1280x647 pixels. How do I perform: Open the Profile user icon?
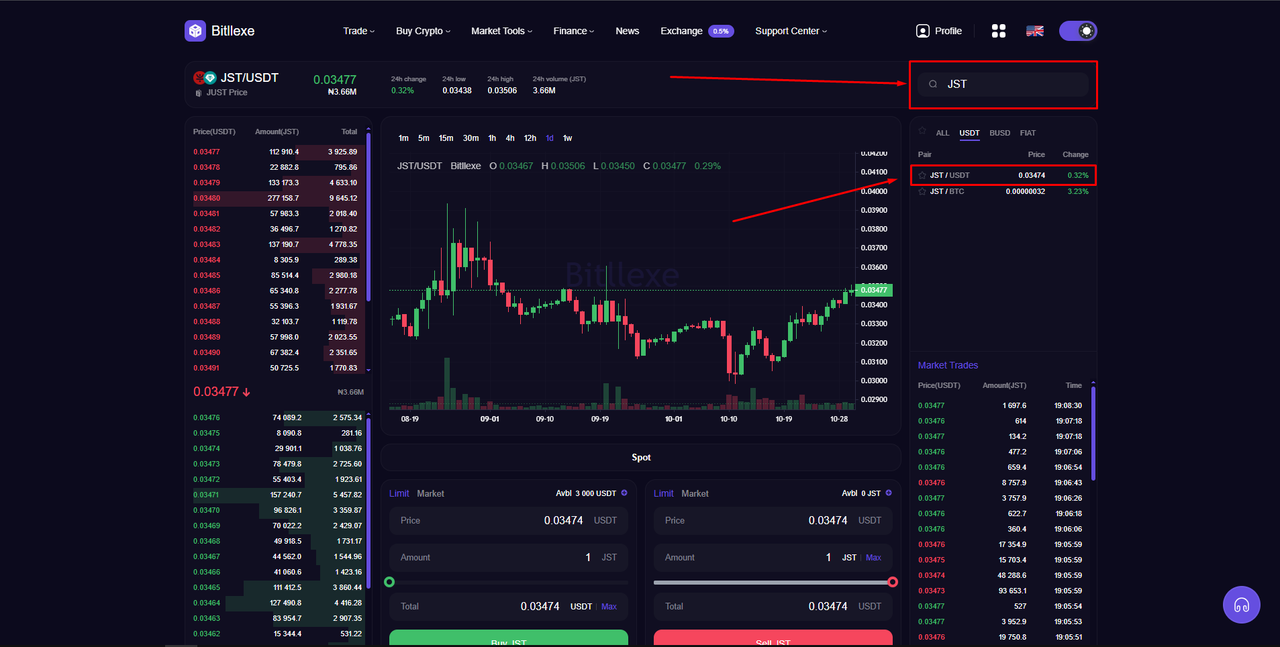coord(922,31)
